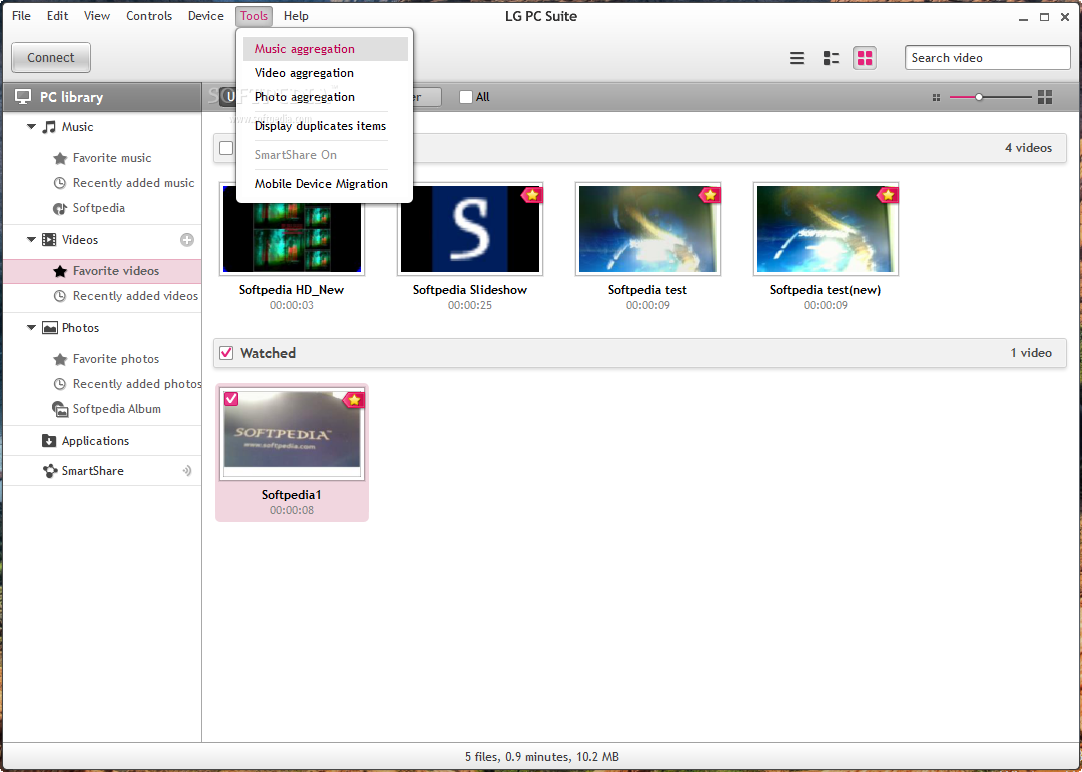Choose Video aggregation from Tools menu
The width and height of the screenshot is (1082, 772).
click(325, 73)
